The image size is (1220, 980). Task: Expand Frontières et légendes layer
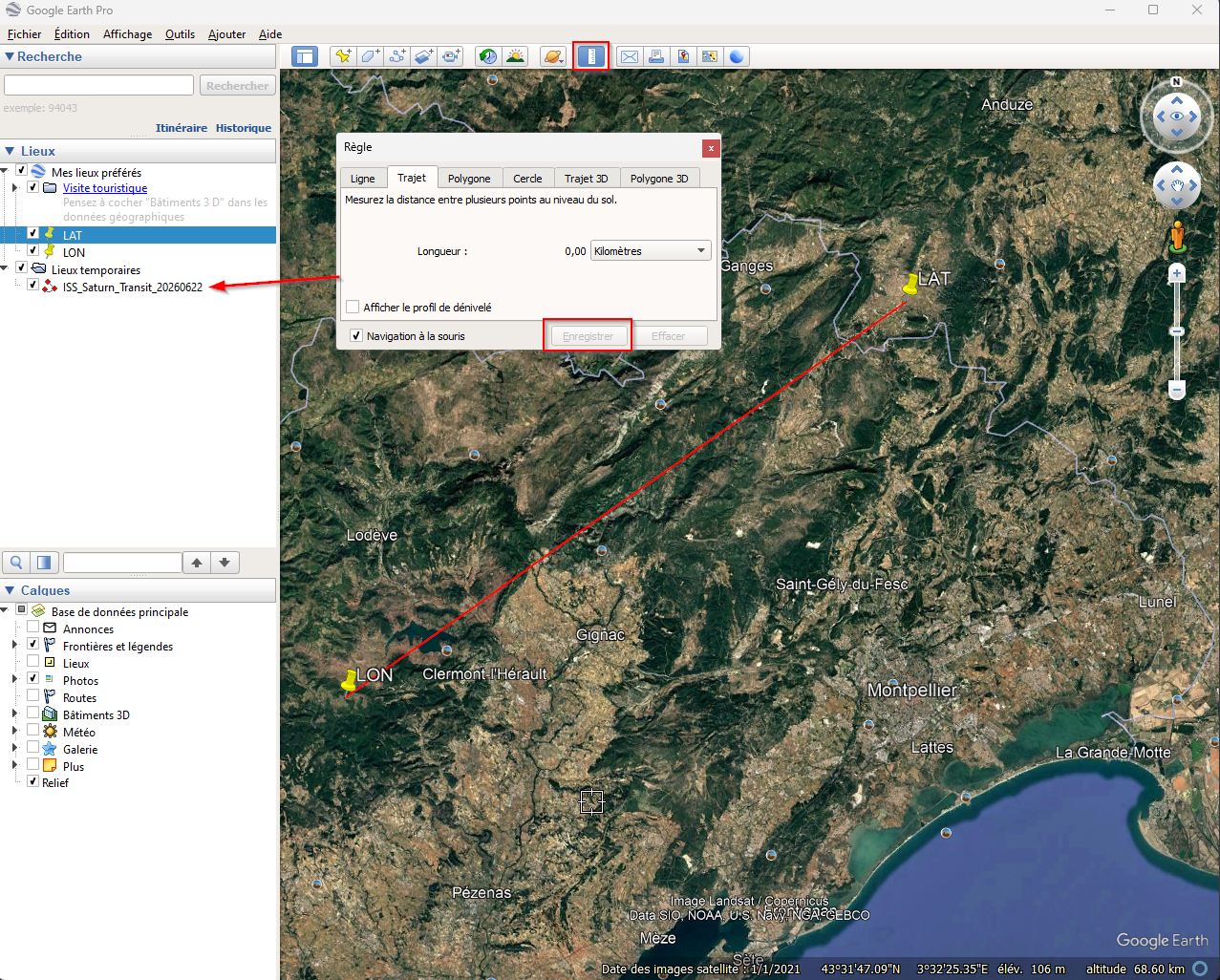click(x=14, y=646)
